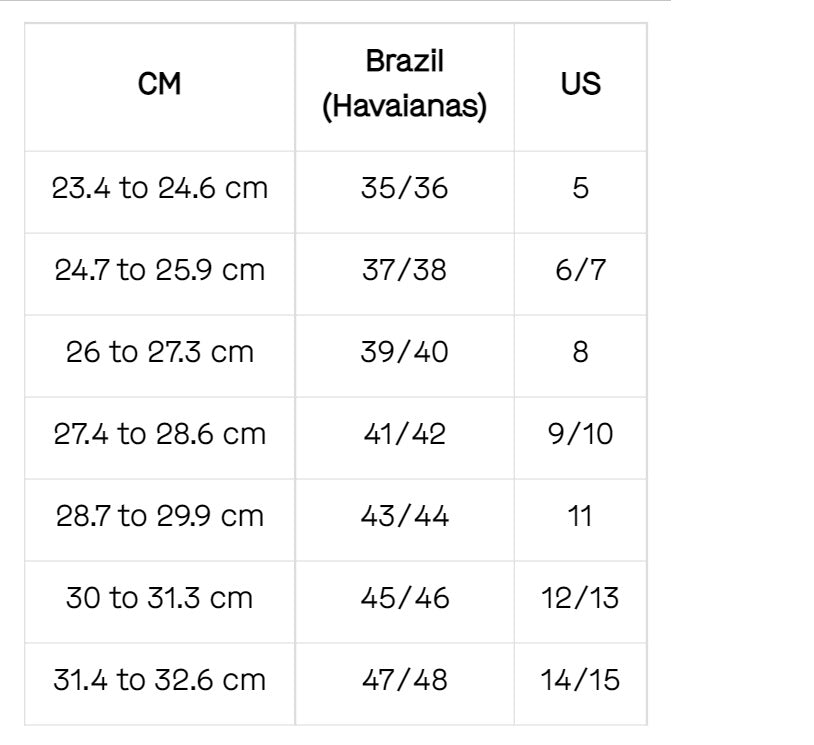Click the US column header
Screen dimensions: 814x745
click(x=580, y=85)
